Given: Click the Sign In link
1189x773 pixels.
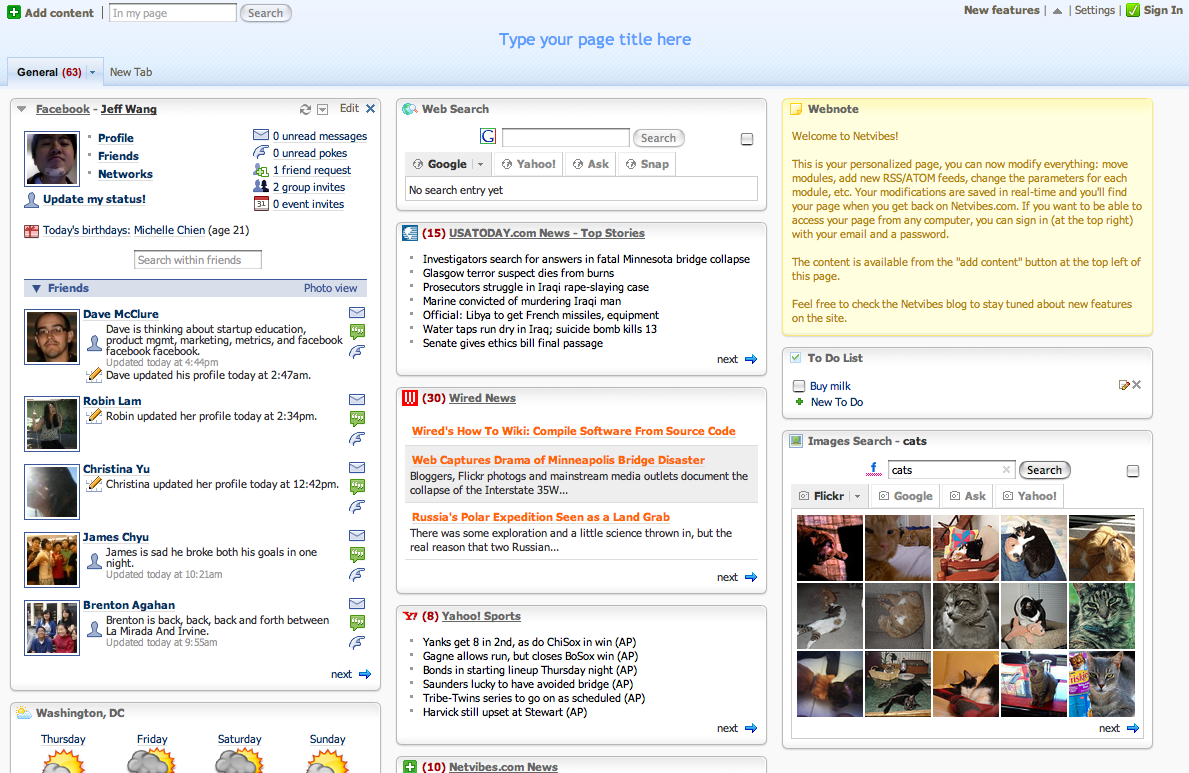Looking at the screenshot, I should coord(1162,10).
